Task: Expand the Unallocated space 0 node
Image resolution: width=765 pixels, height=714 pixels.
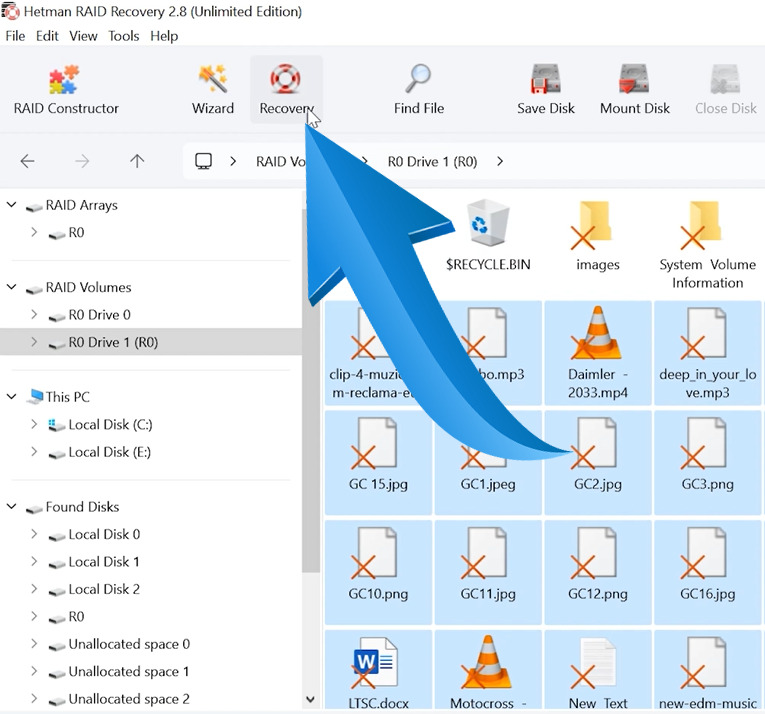Action: click(34, 644)
